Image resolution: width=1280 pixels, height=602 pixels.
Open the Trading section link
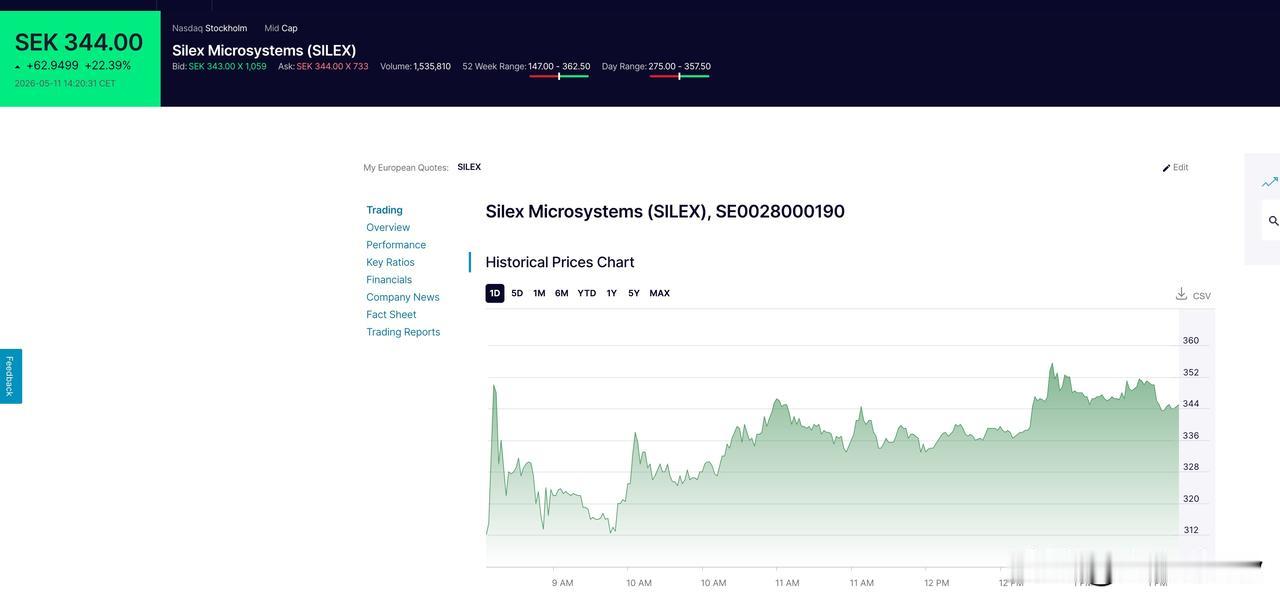[x=384, y=210]
